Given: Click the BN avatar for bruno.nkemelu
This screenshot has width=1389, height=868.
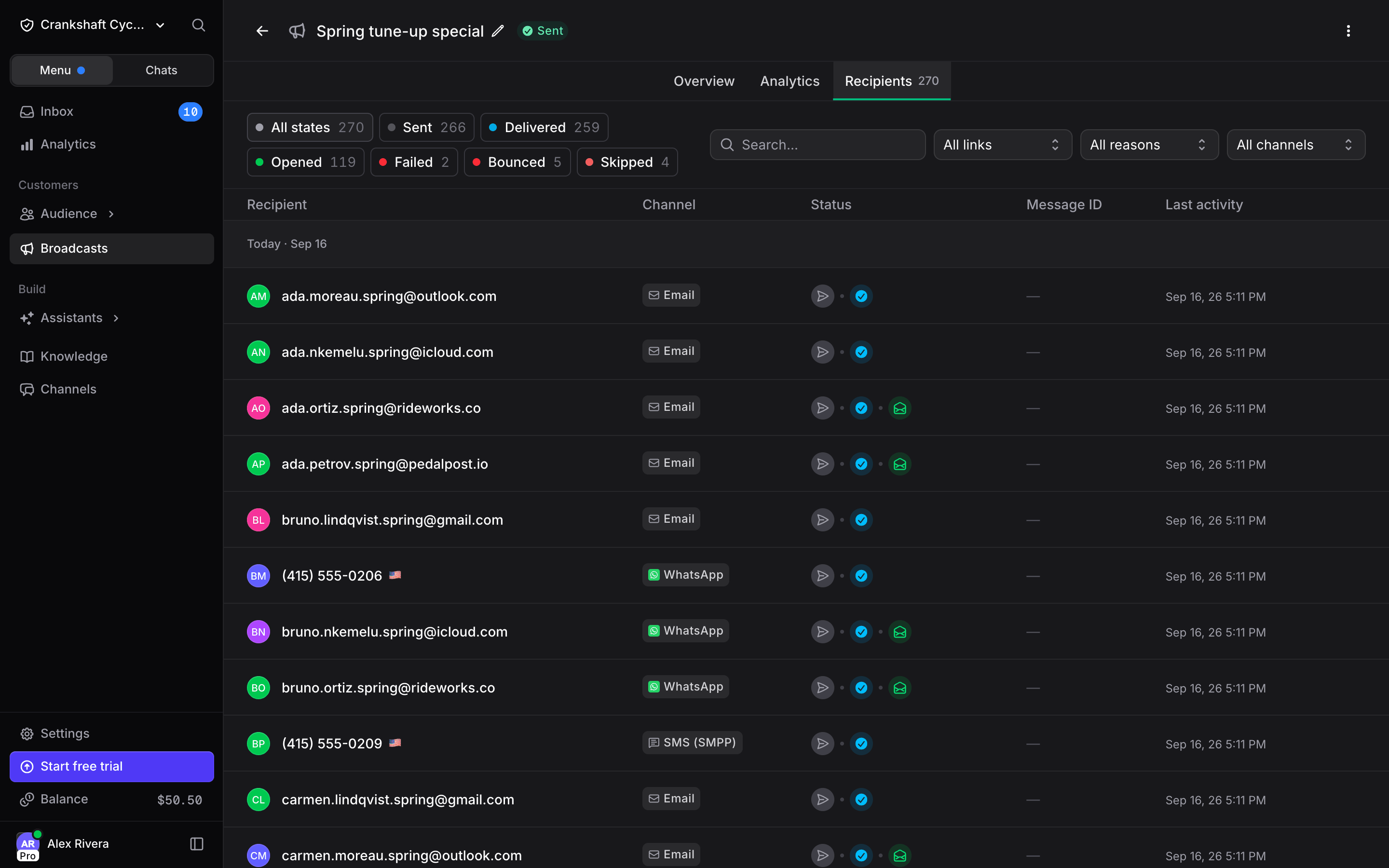Looking at the screenshot, I should (x=259, y=632).
